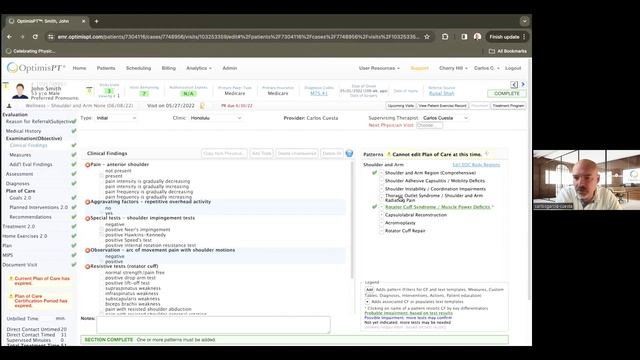The image size is (640, 360).
Task: Toggle Acromioplasty pattern checkbox
Action: pos(382,223)
